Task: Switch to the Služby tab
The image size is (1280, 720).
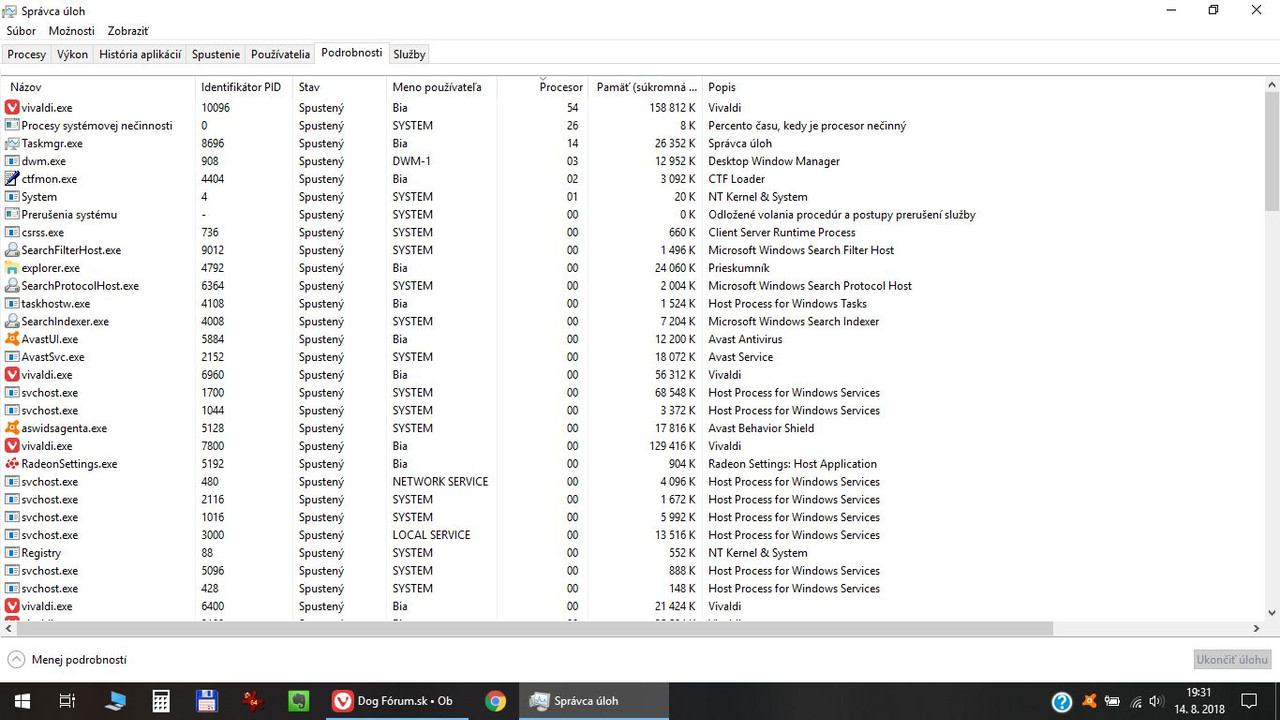Action: tap(409, 54)
